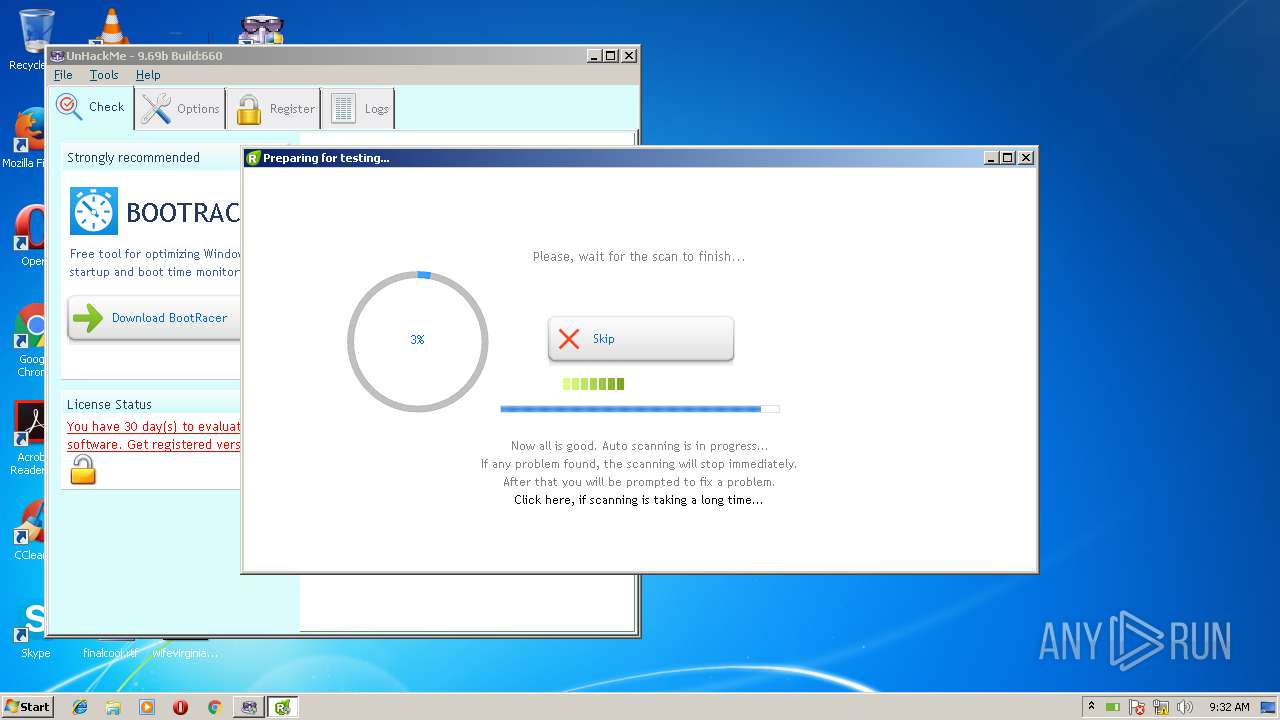Open Skype desktop shortcut
1280x720 pixels.
click(x=34, y=630)
